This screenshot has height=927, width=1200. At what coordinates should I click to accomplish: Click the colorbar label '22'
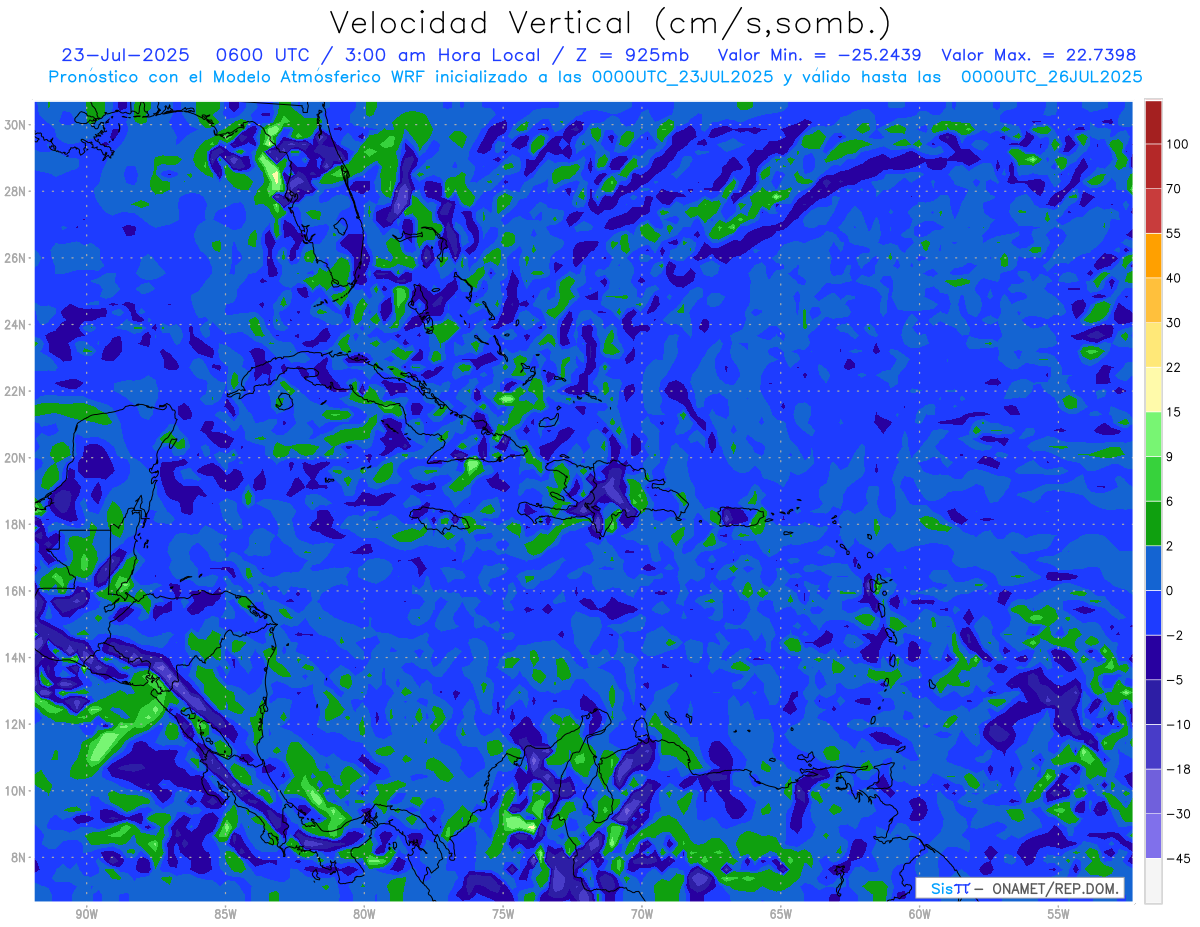pyautogui.click(x=1174, y=367)
